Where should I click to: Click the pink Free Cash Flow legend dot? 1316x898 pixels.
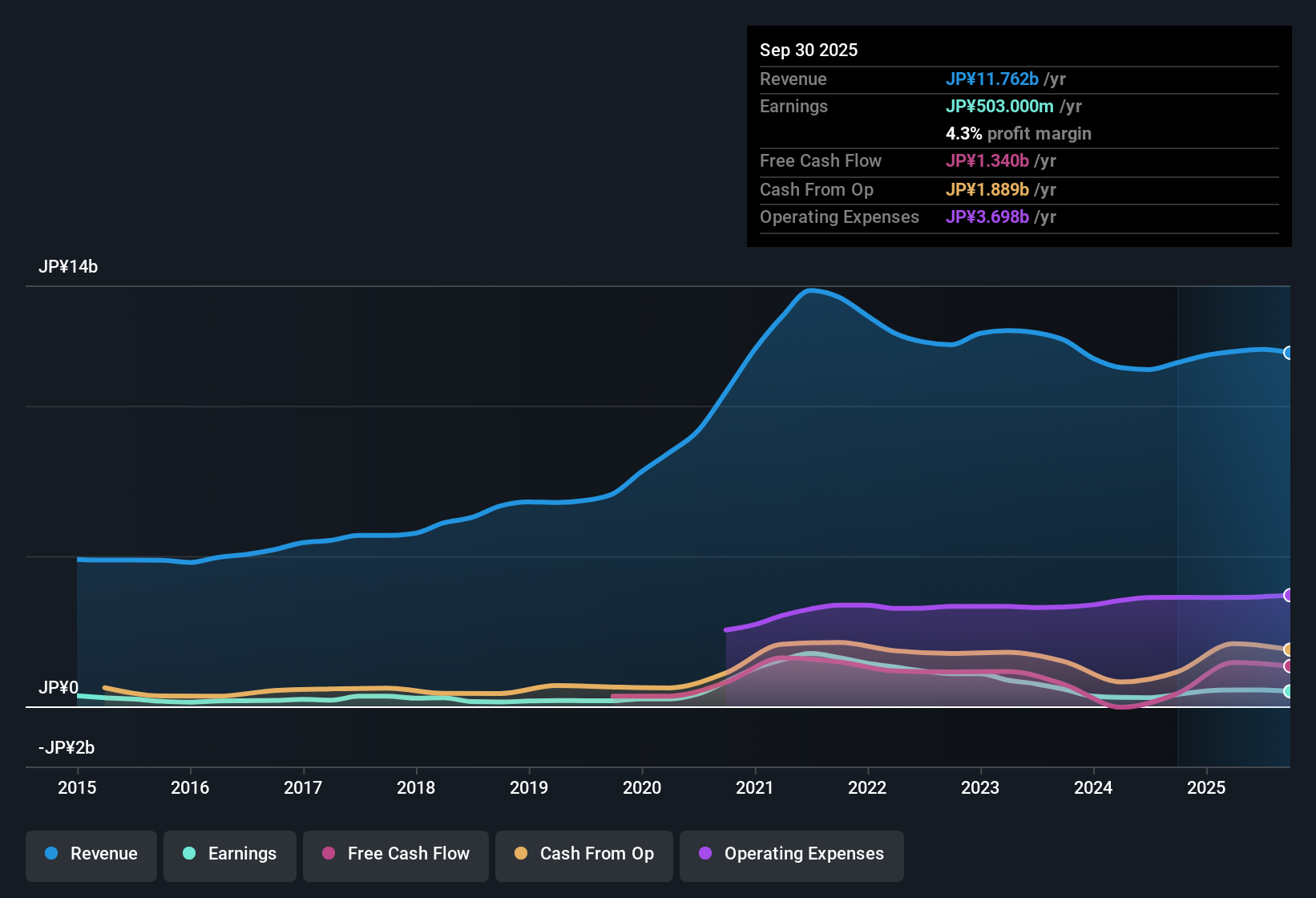328,854
